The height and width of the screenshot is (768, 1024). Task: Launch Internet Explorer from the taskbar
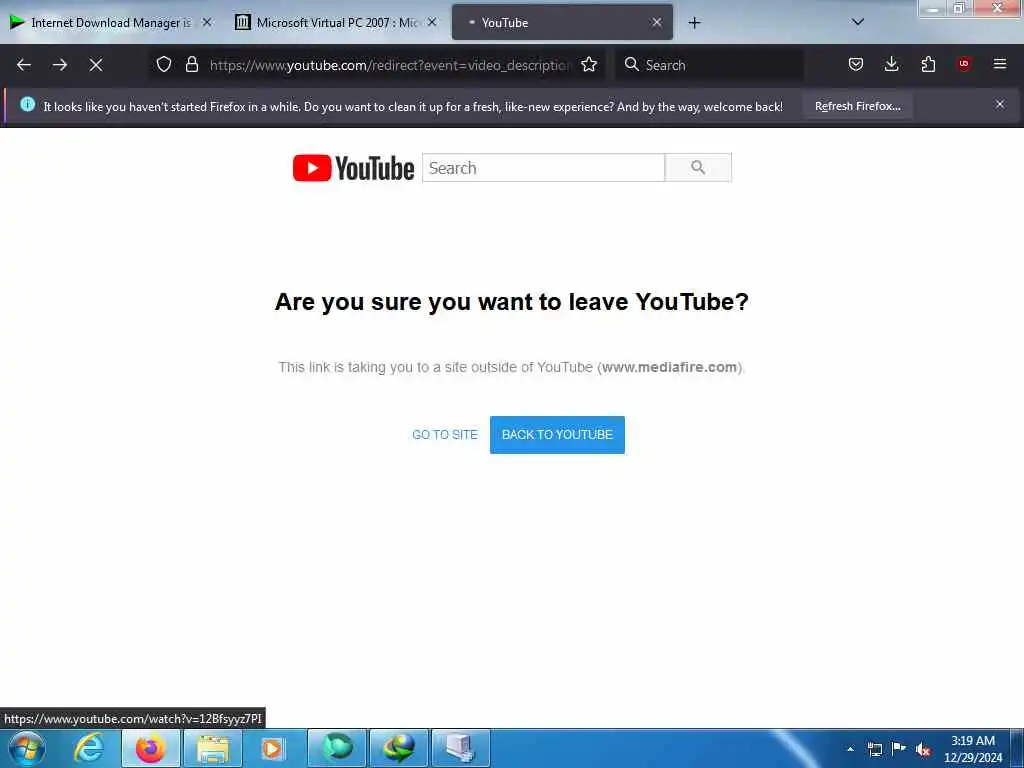(89, 748)
